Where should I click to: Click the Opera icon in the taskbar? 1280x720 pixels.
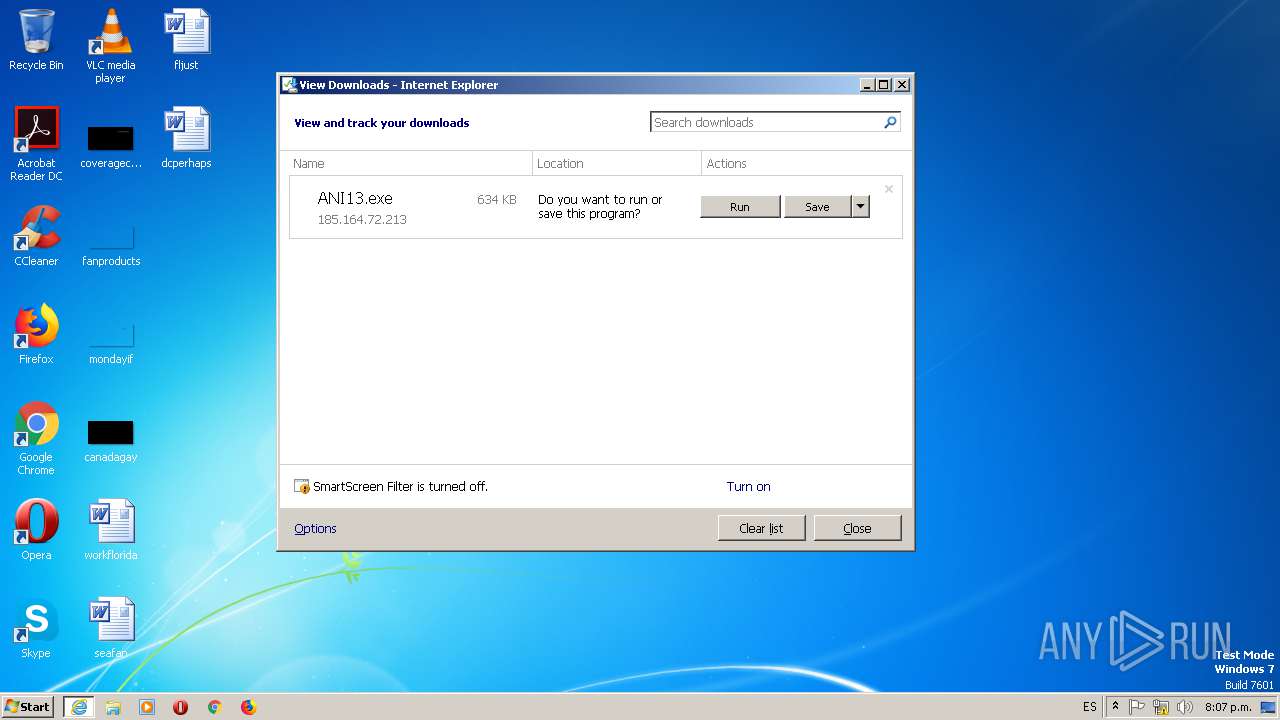tap(180, 707)
